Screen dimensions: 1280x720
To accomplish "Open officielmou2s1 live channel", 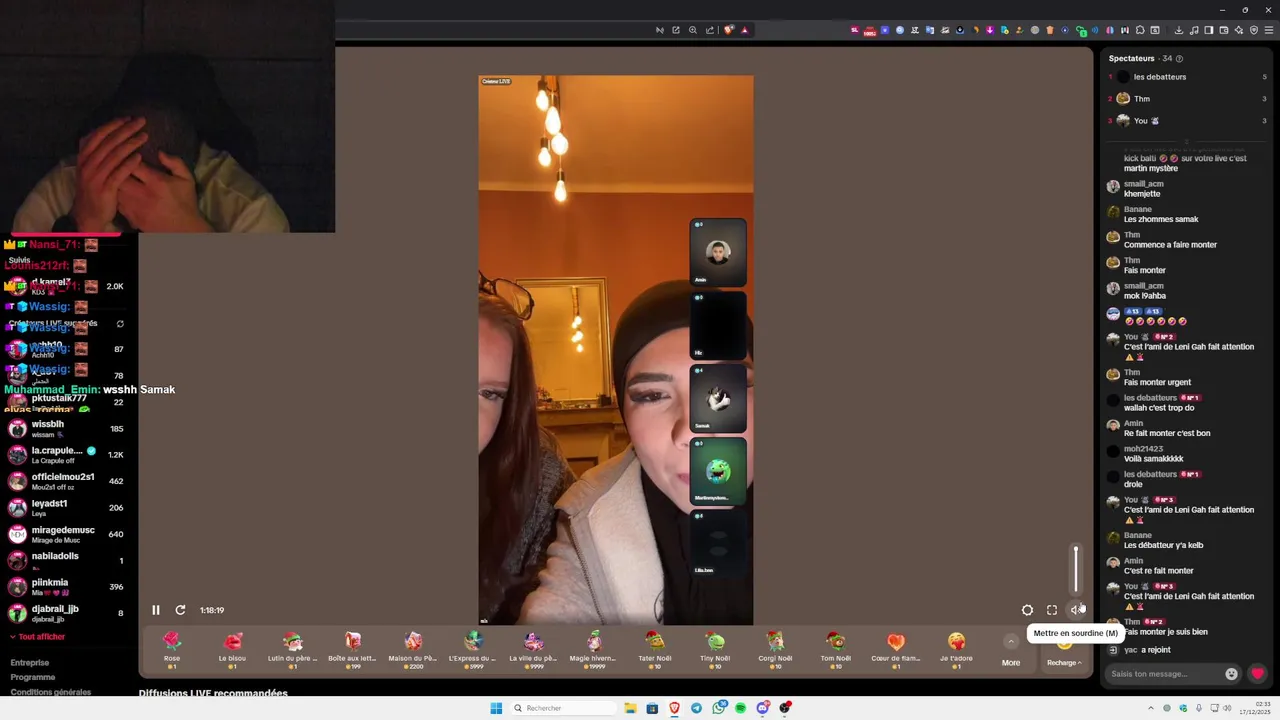I will (68, 481).
